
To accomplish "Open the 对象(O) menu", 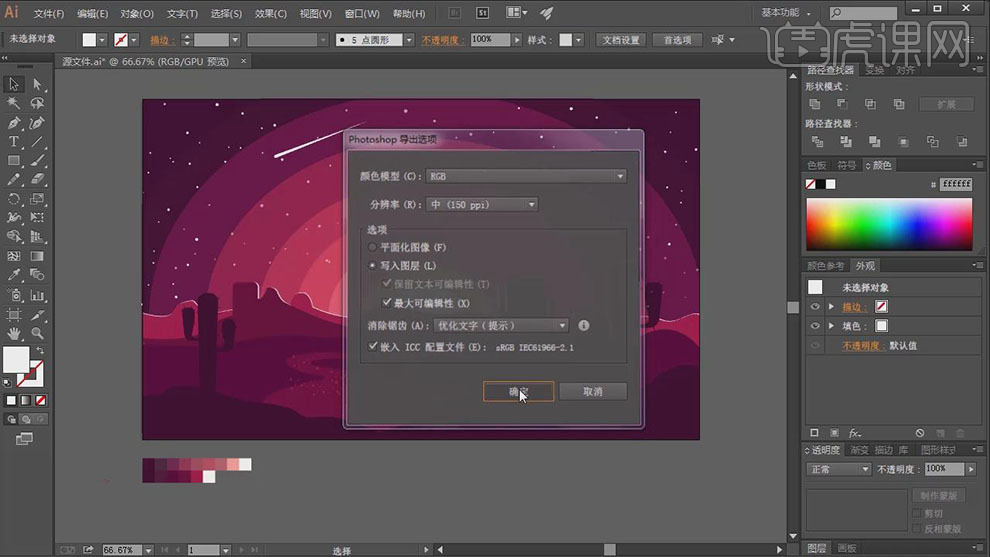I will 137,13.
